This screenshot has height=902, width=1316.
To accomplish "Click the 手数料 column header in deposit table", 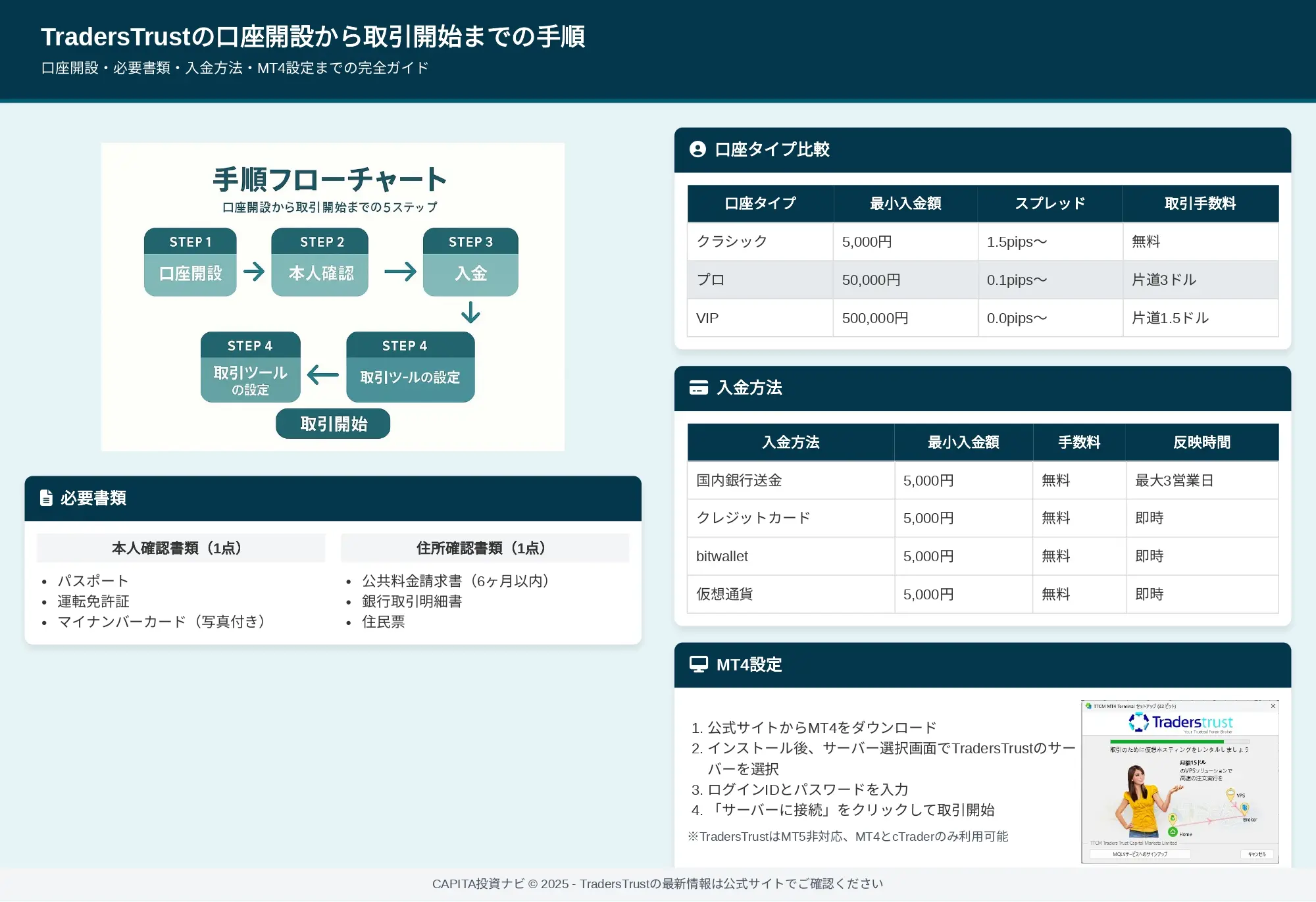I will pyautogui.click(x=1079, y=442).
